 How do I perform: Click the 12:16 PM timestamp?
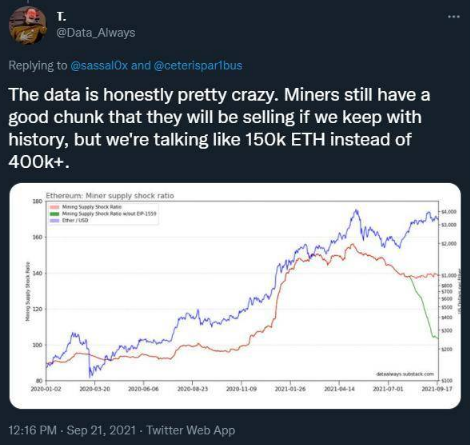click(x=32, y=430)
